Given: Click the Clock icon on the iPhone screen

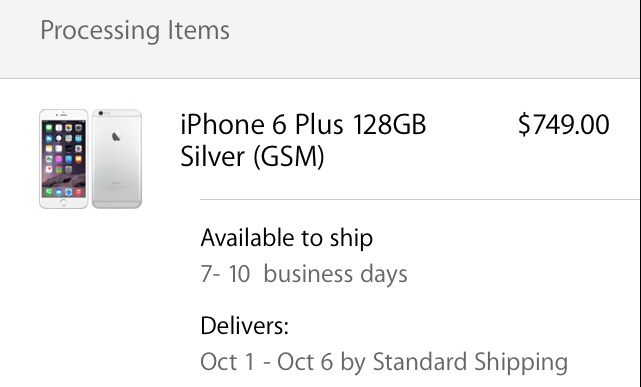Looking at the screenshot, I should point(59,138).
